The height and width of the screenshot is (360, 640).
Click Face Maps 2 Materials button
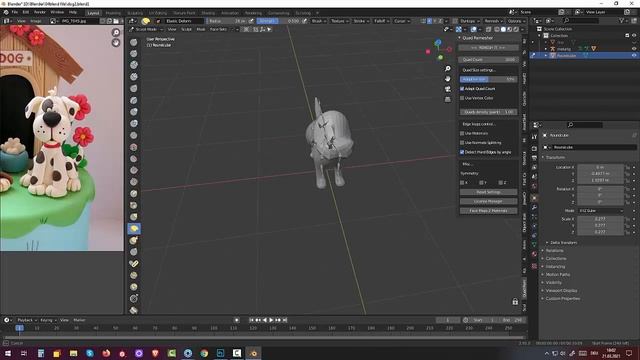[x=488, y=211]
